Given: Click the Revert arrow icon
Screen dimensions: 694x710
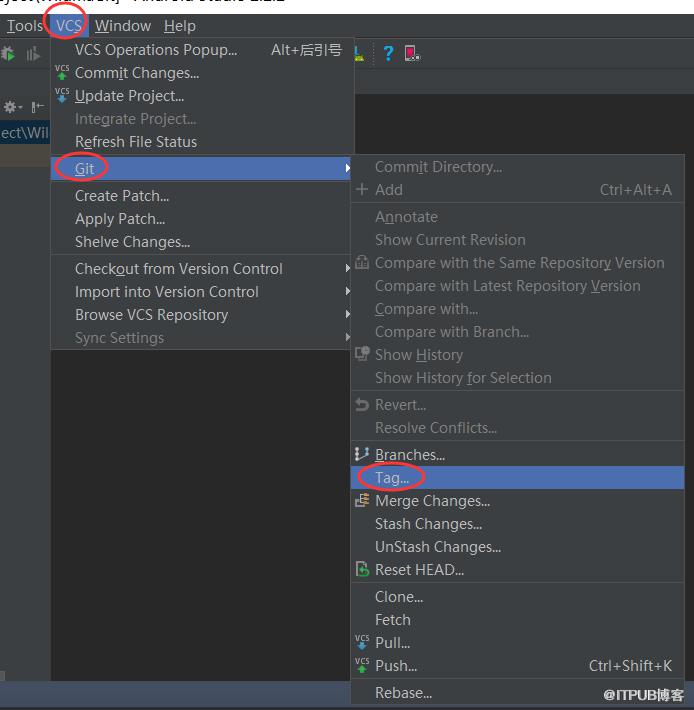Looking at the screenshot, I should tap(362, 404).
